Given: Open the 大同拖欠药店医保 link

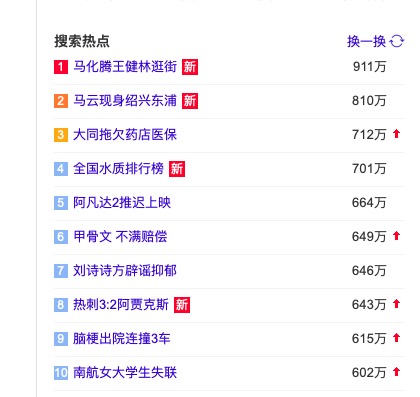Looking at the screenshot, I should [x=125, y=135].
